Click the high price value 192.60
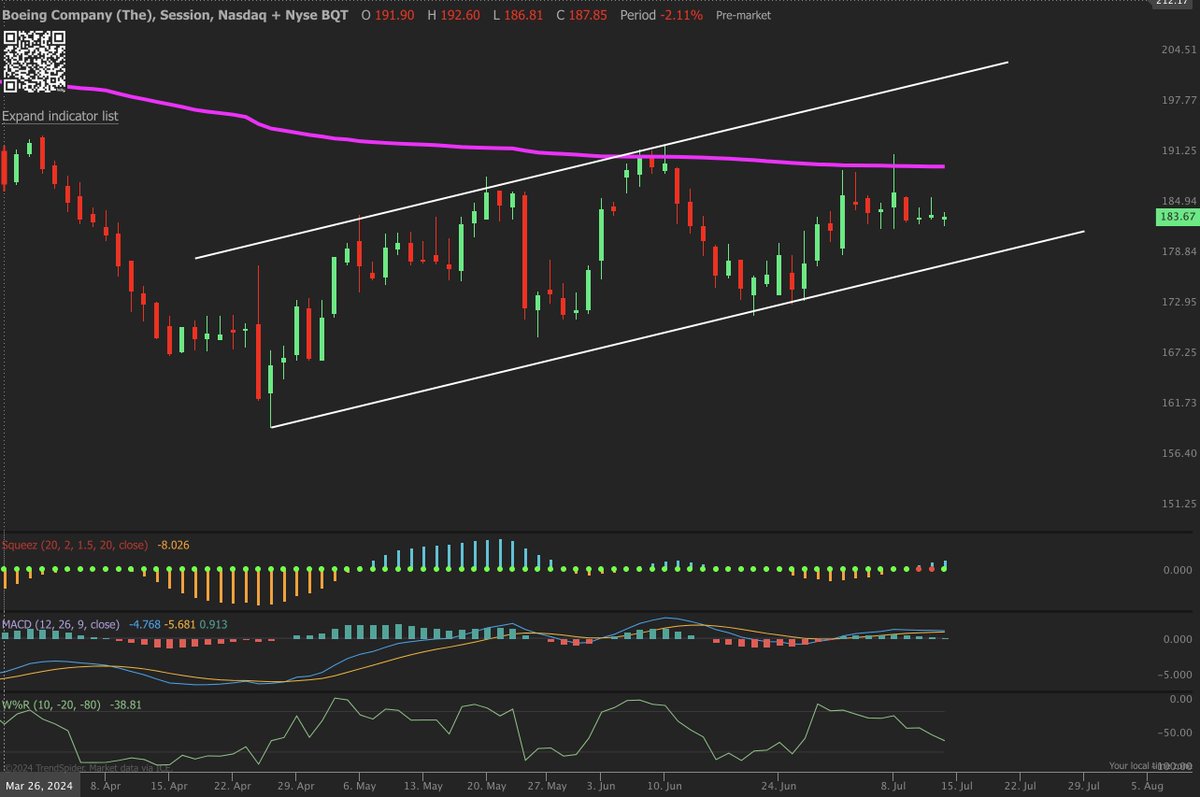Image resolution: width=1200 pixels, height=797 pixels. click(x=459, y=16)
